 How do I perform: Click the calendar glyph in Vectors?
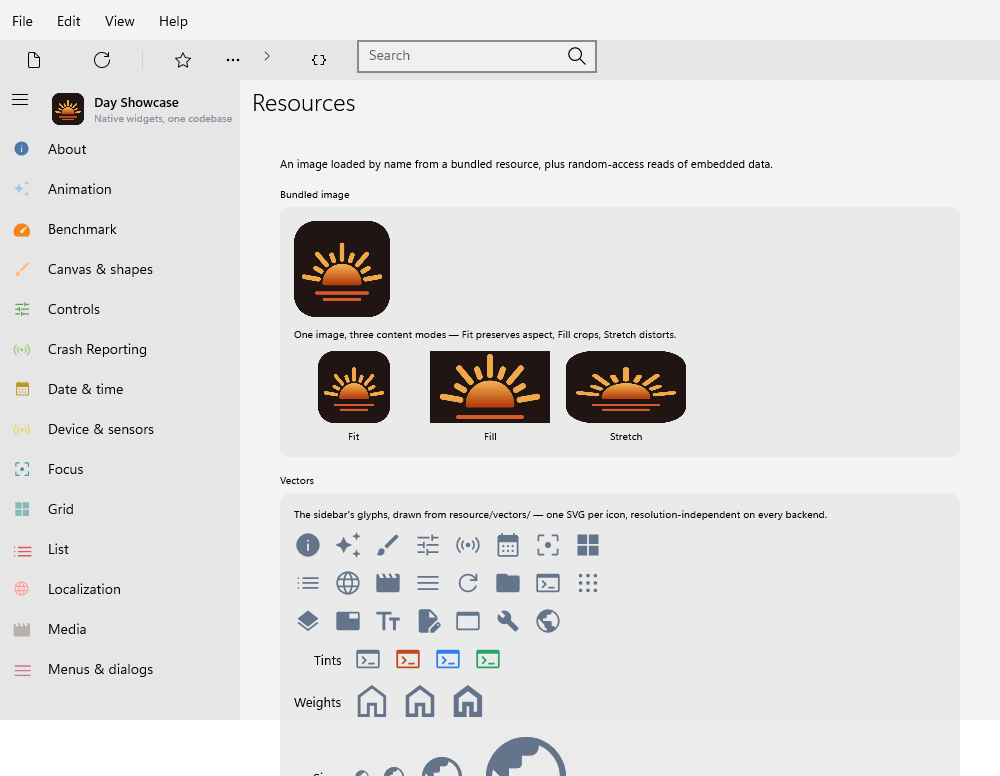click(508, 545)
